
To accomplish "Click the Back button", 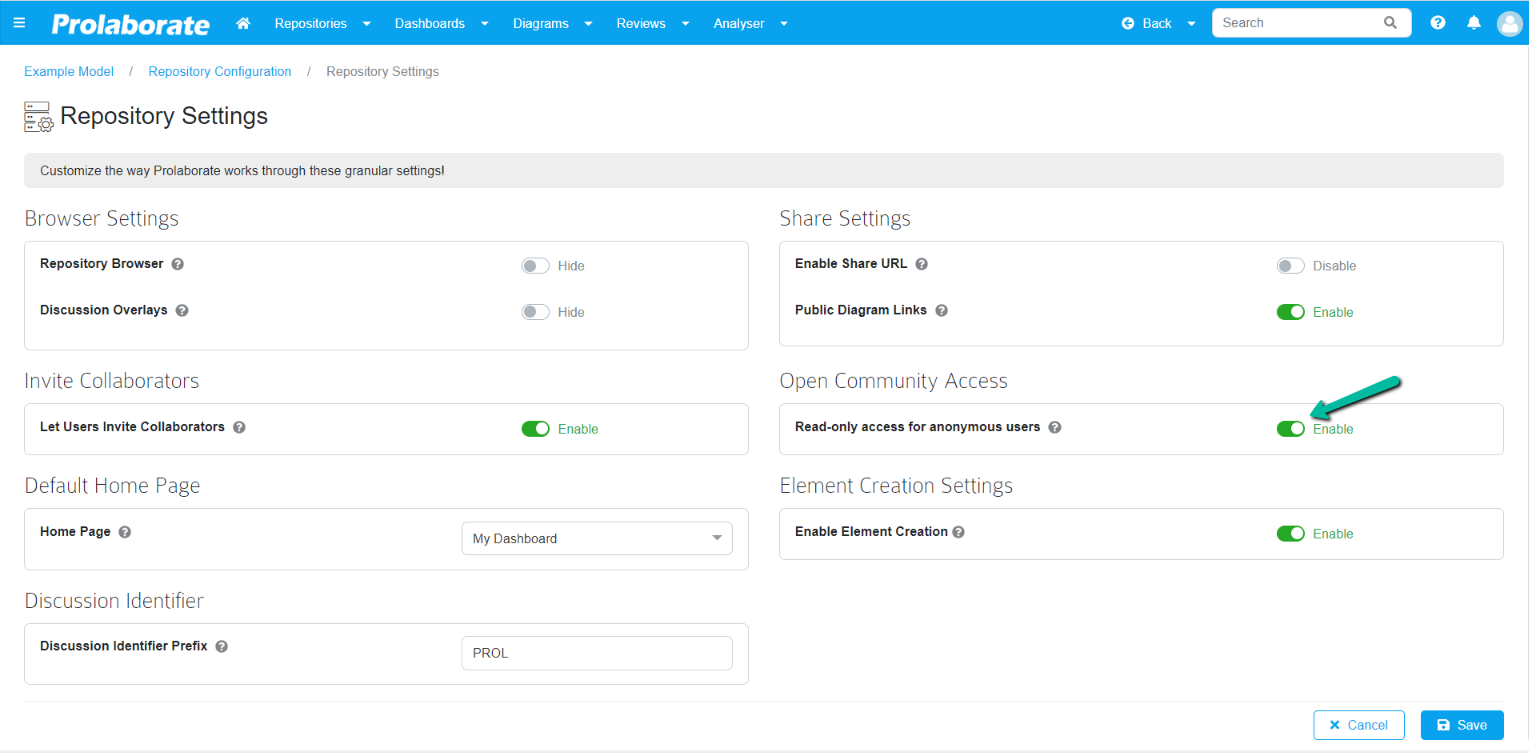I will [1147, 23].
